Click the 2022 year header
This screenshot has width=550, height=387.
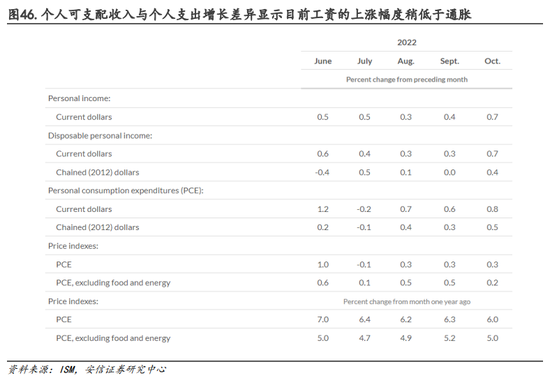tap(407, 42)
